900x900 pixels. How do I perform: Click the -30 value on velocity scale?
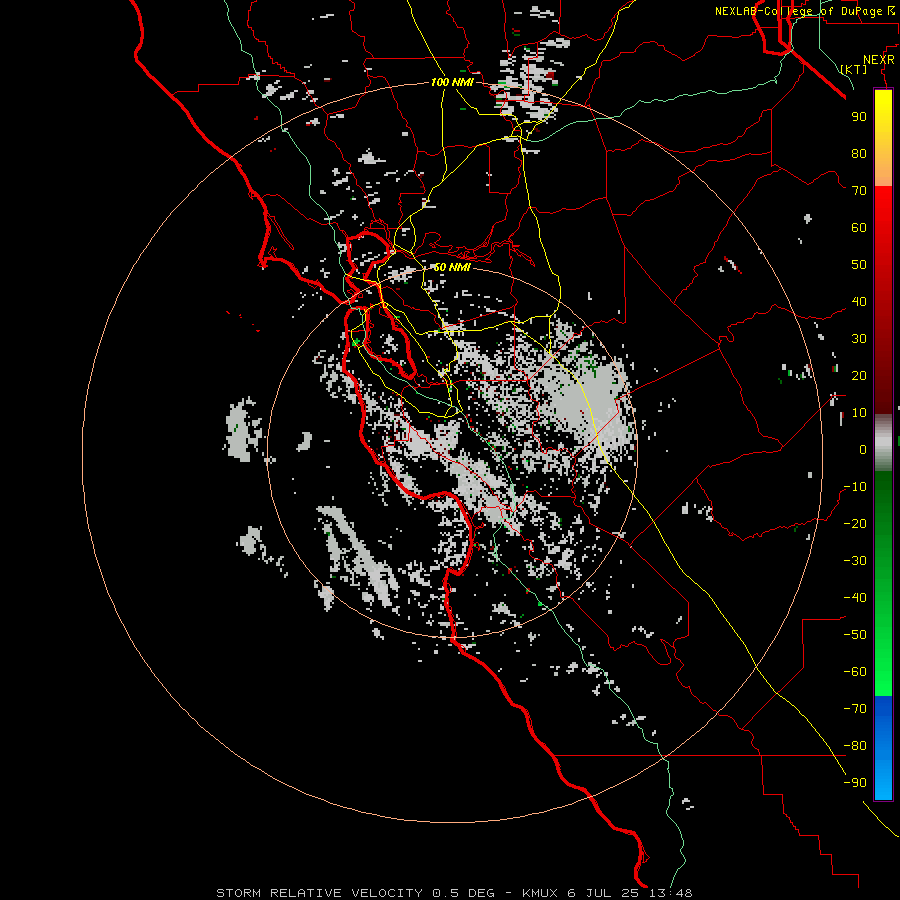coord(855,561)
